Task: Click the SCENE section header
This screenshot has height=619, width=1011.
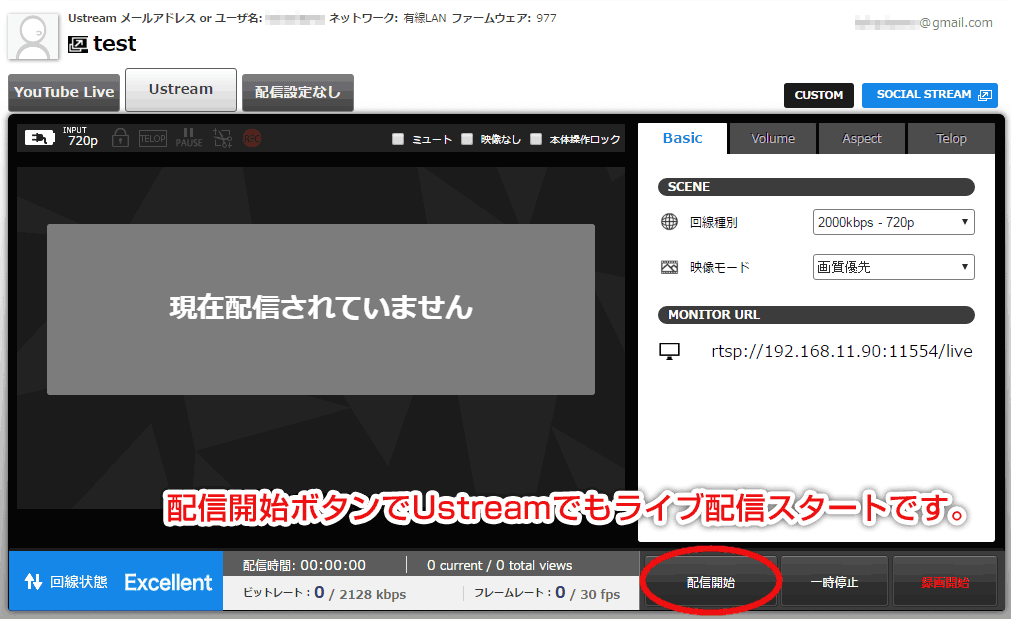Action: [816, 187]
